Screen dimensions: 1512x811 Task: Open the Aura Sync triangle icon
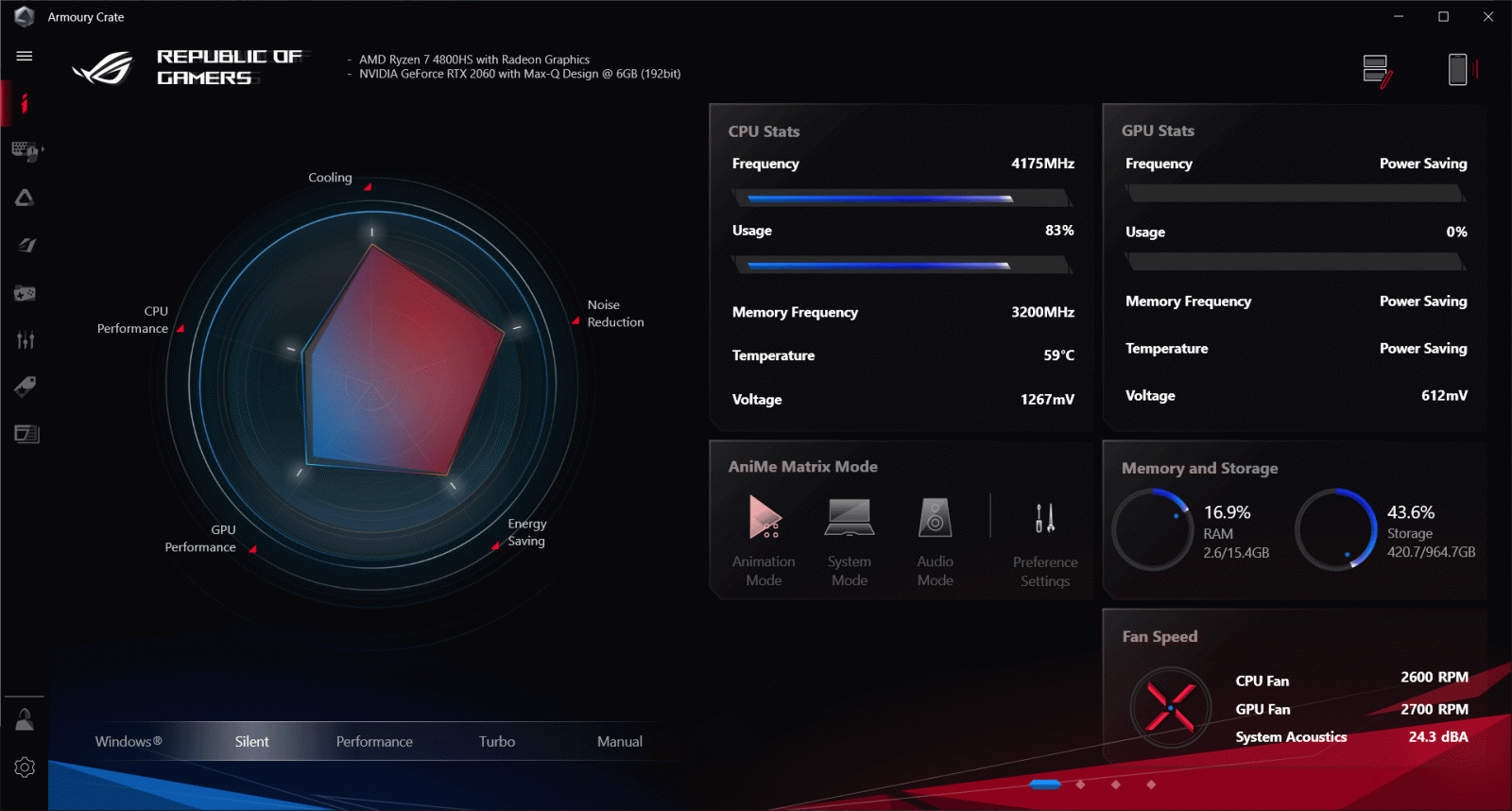point(25,198)
